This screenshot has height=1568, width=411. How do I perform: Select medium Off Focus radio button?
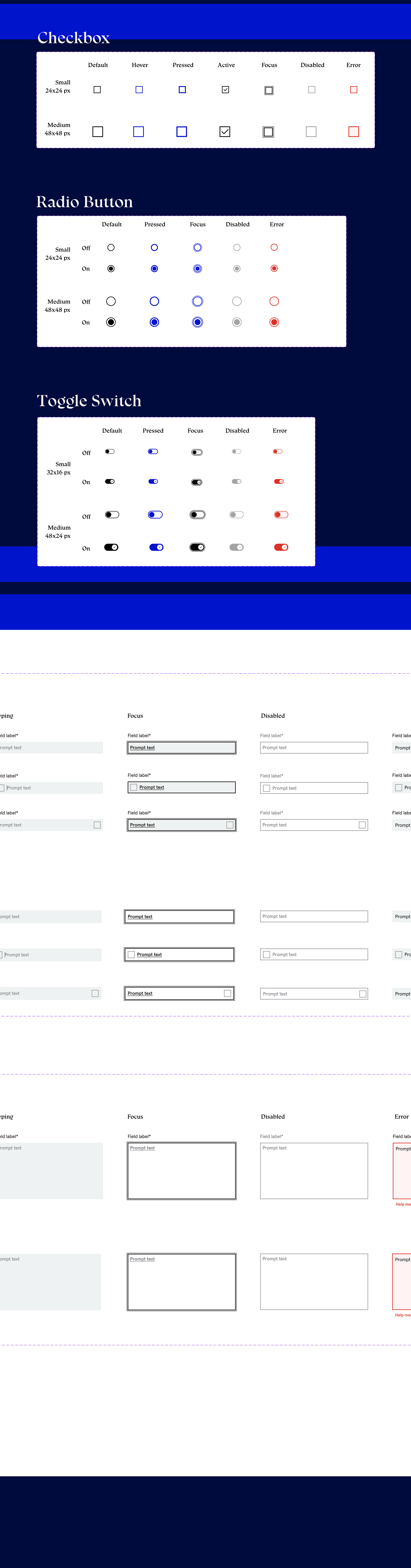198,301
